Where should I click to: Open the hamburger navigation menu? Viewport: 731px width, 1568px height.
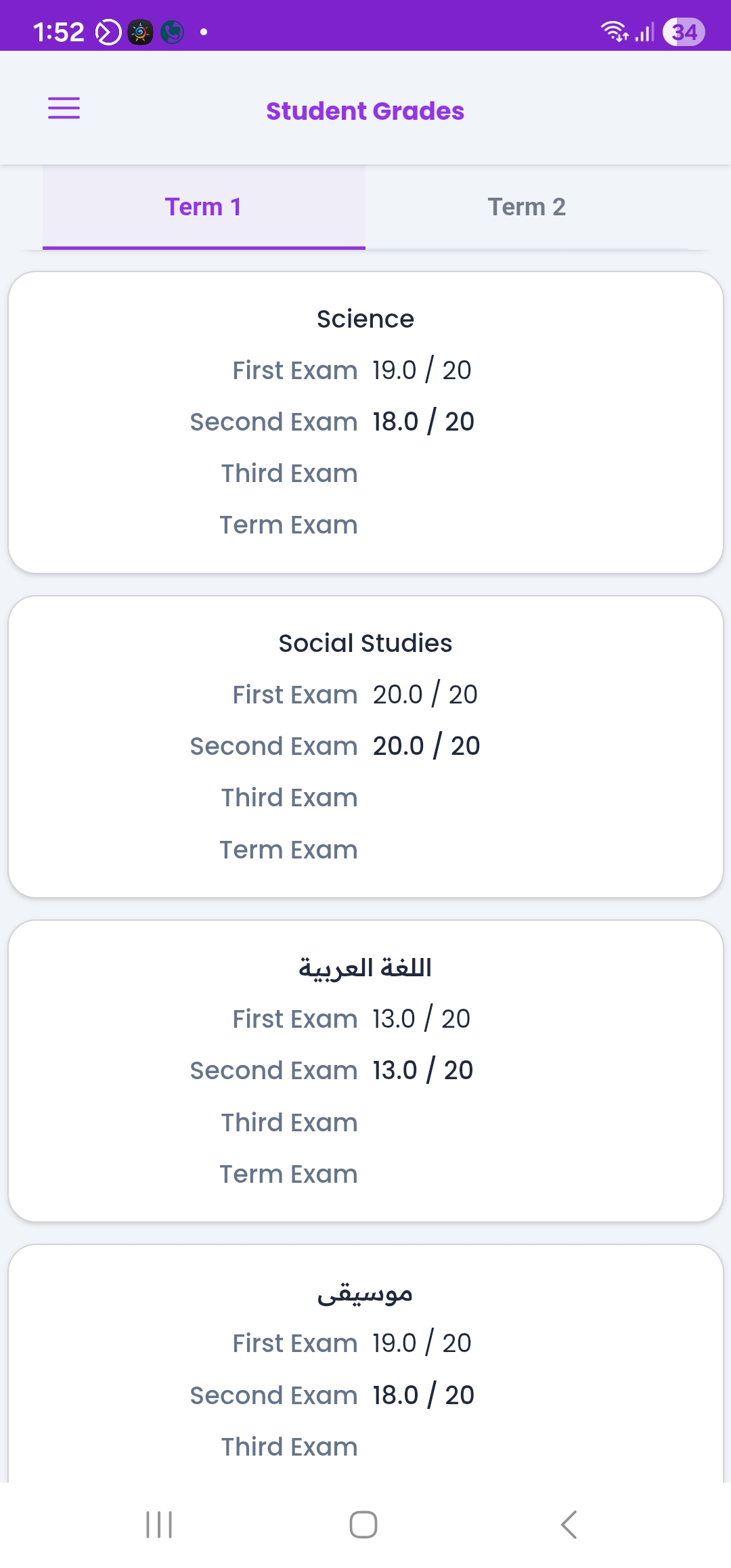coord(64,108)
